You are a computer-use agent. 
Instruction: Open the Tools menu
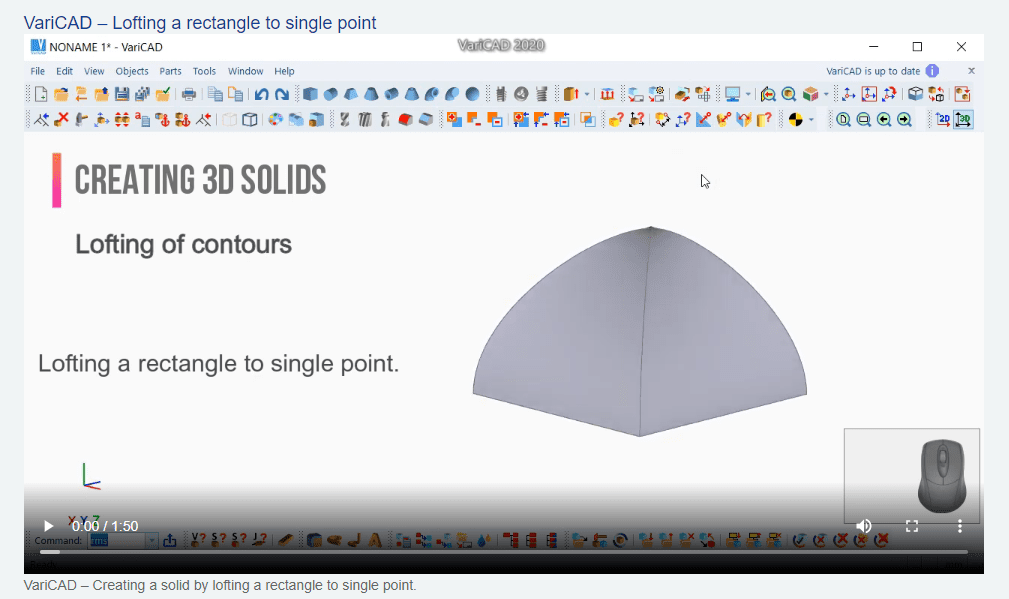click(x=204, y=71)
